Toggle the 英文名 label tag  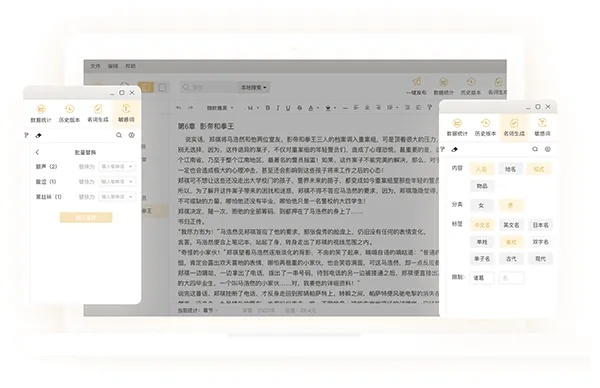click(x=511, y=225)
